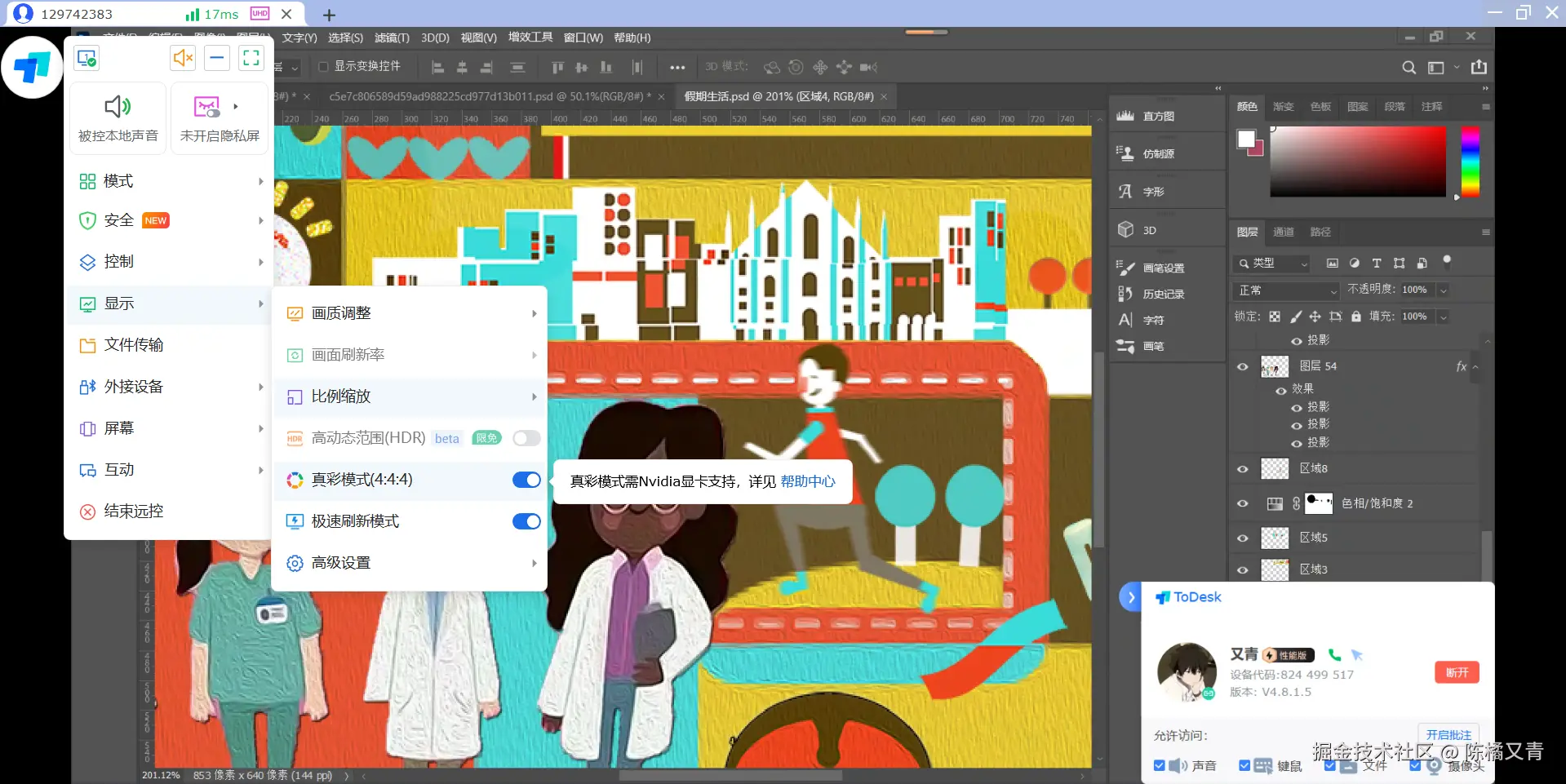Screen dimensions: 1566x784
Task: Open the opacity 100% dropdown arrow
Action: tap(1443, 290)
